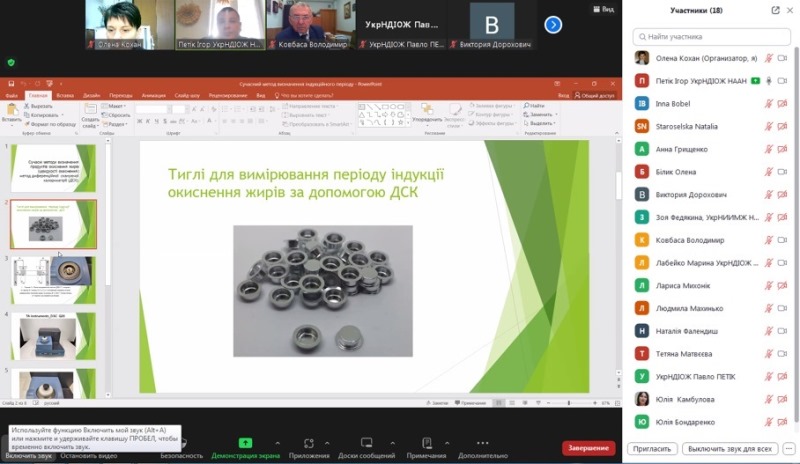Open Выделить select dropdown
This screenshot has width=800, height=464.
540,123
